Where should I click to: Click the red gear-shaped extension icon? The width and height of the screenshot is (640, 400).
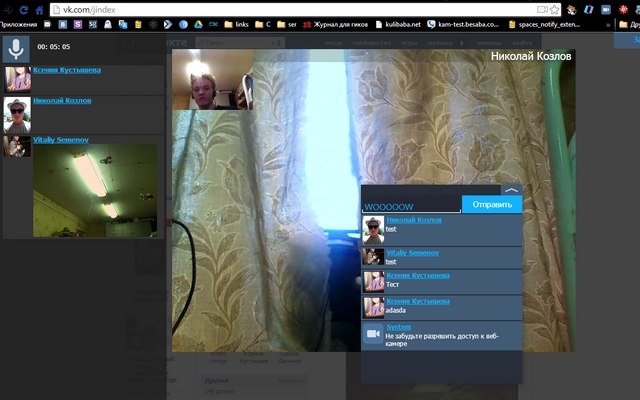tap(623, 10)
